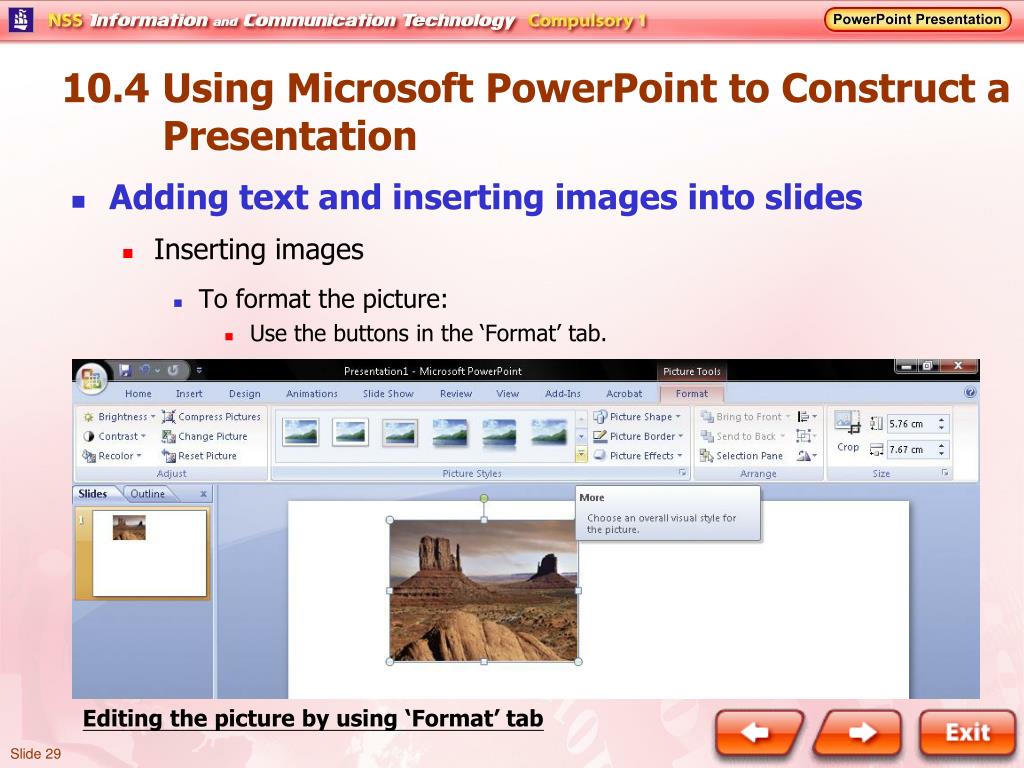Apply the fifth picture style in the gallery
The width and height of the screenshot is (1024, 768).
point(499,432)
